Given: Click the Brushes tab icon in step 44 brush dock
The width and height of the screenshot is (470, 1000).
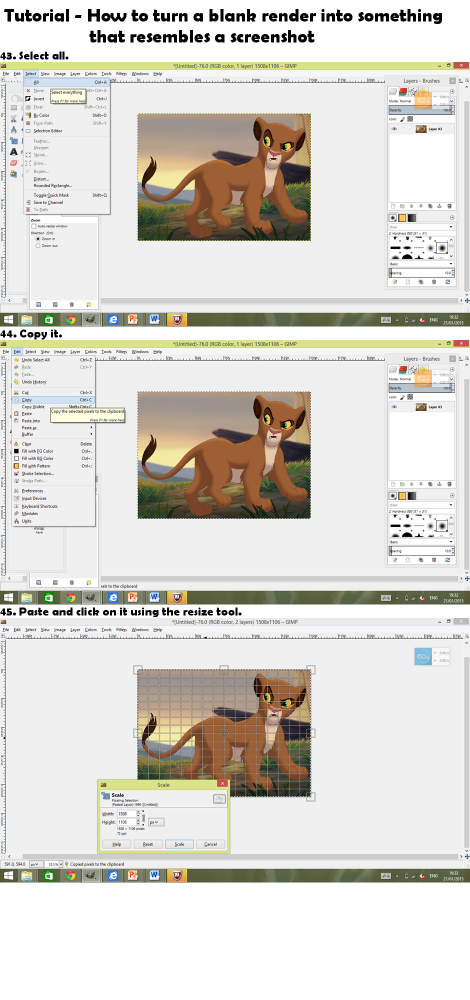Looking at the screenshot, I should coord(394,496).
